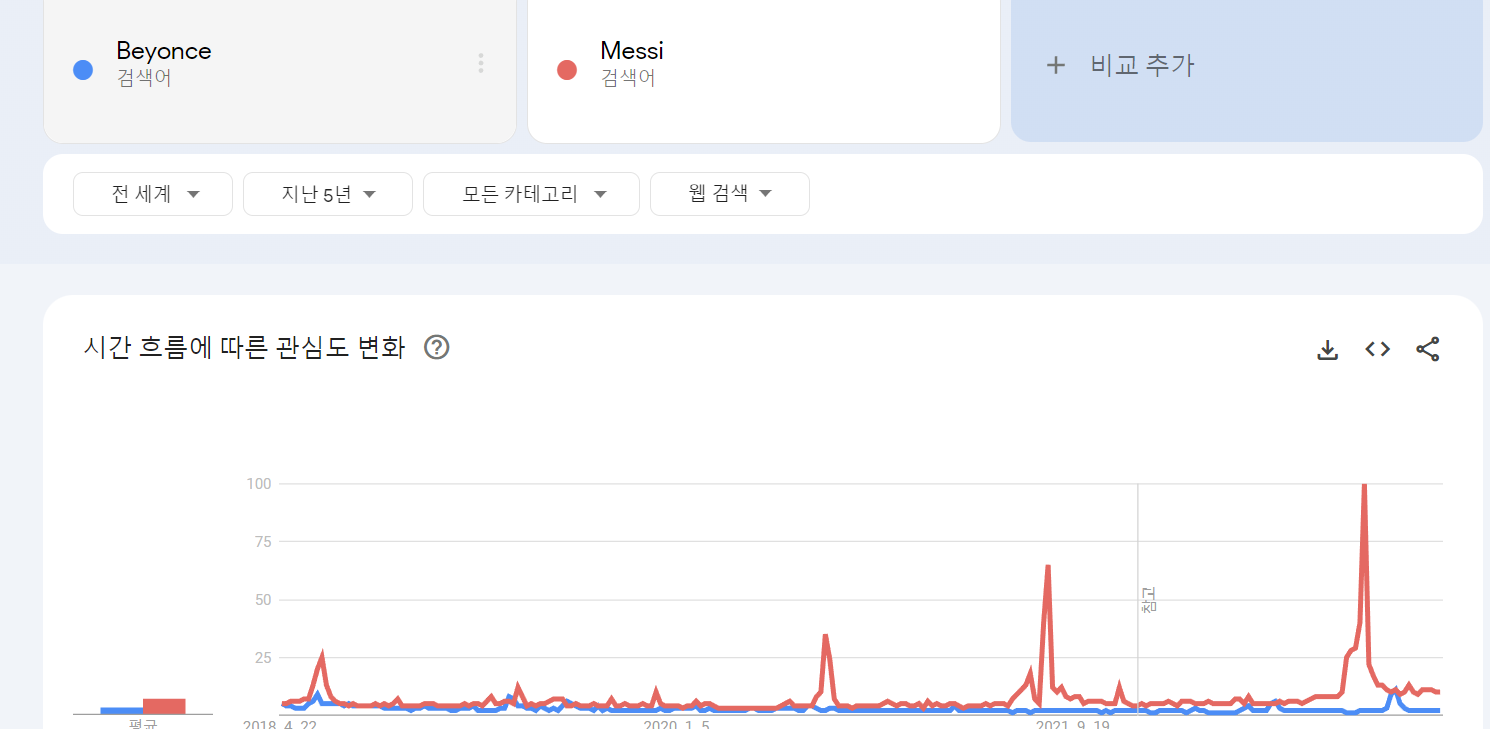Select the Beyonce search term card

click(280, 64)
